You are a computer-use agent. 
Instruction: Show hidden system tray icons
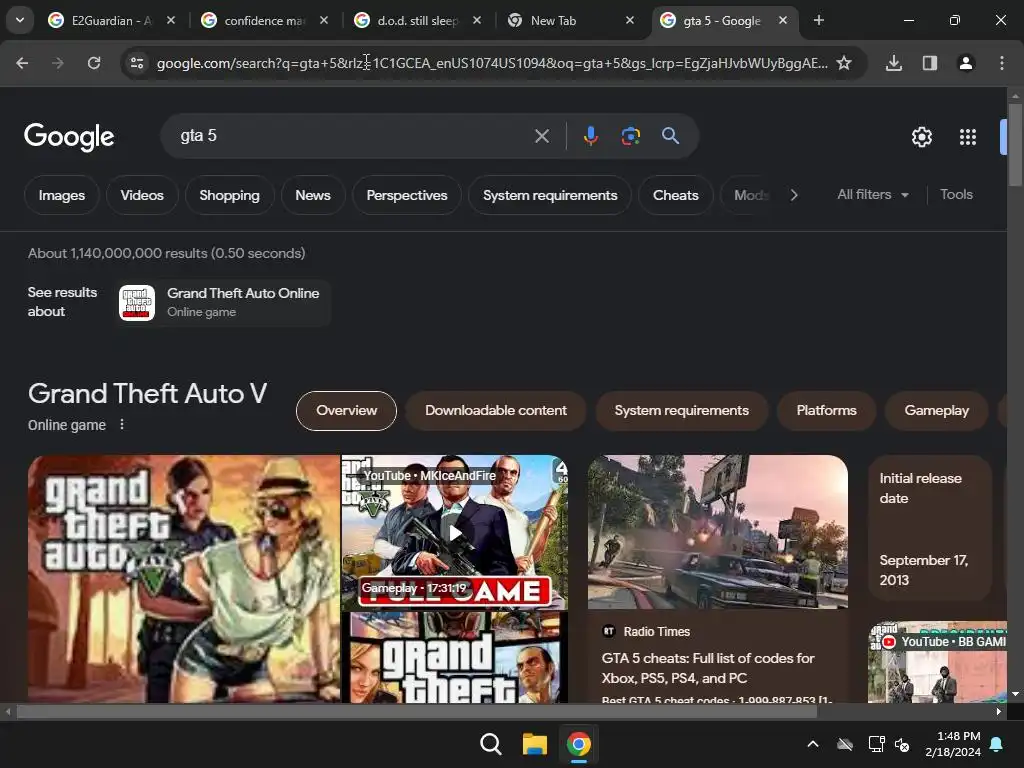[x=813, y=744]
